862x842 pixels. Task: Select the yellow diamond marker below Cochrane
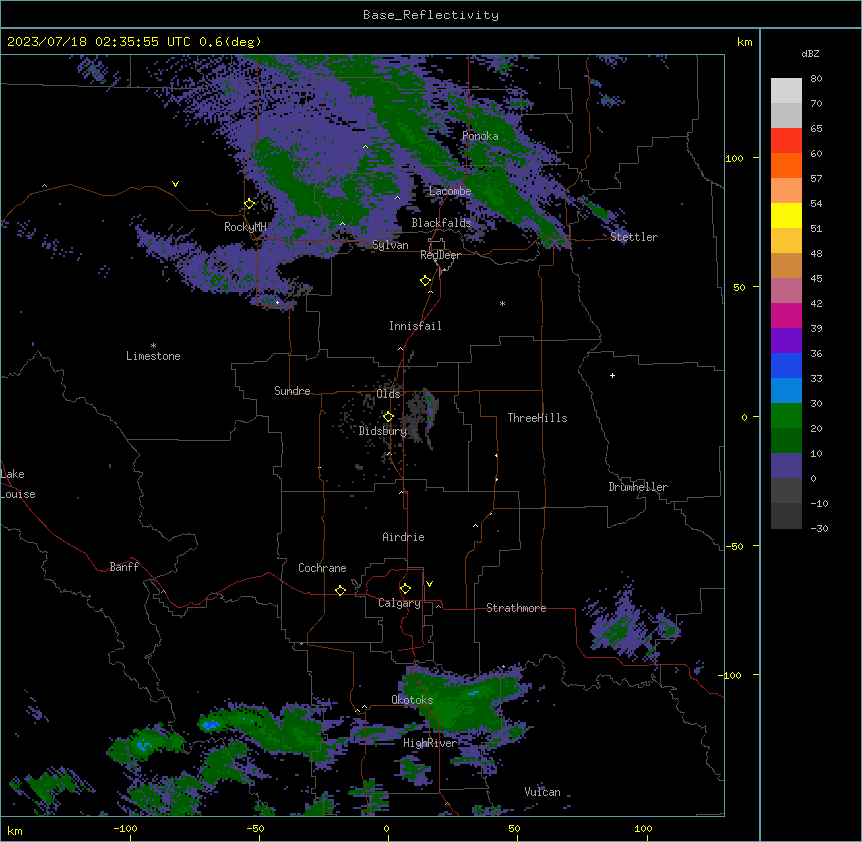point(340,590)
